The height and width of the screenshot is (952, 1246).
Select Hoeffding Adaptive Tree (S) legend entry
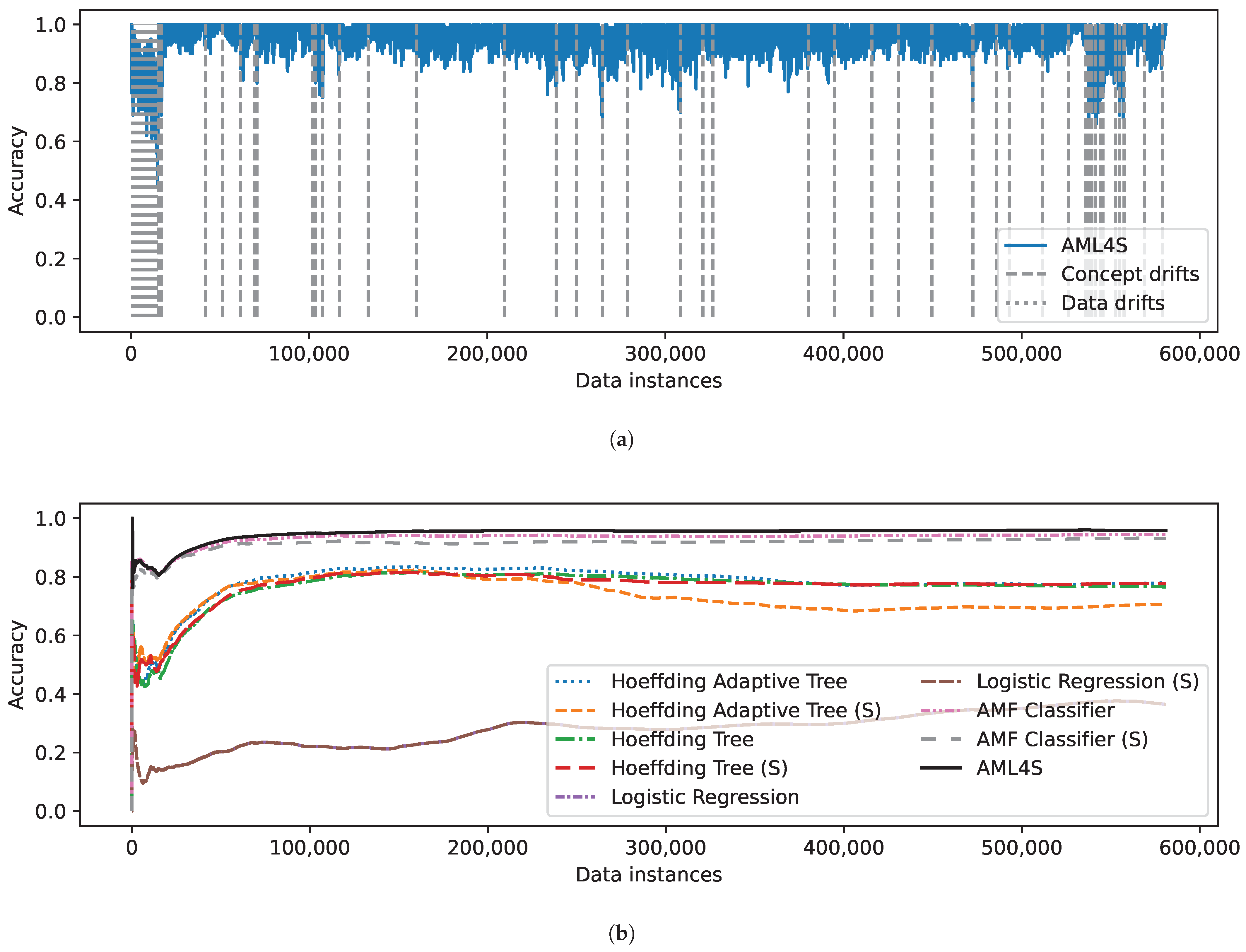[746, 710]
